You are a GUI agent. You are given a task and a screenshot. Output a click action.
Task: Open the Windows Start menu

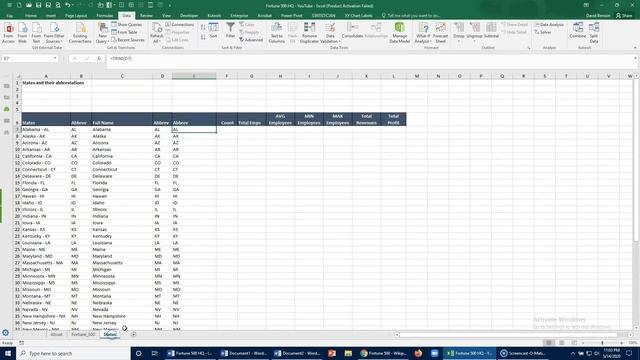click(x=8, y=353)
